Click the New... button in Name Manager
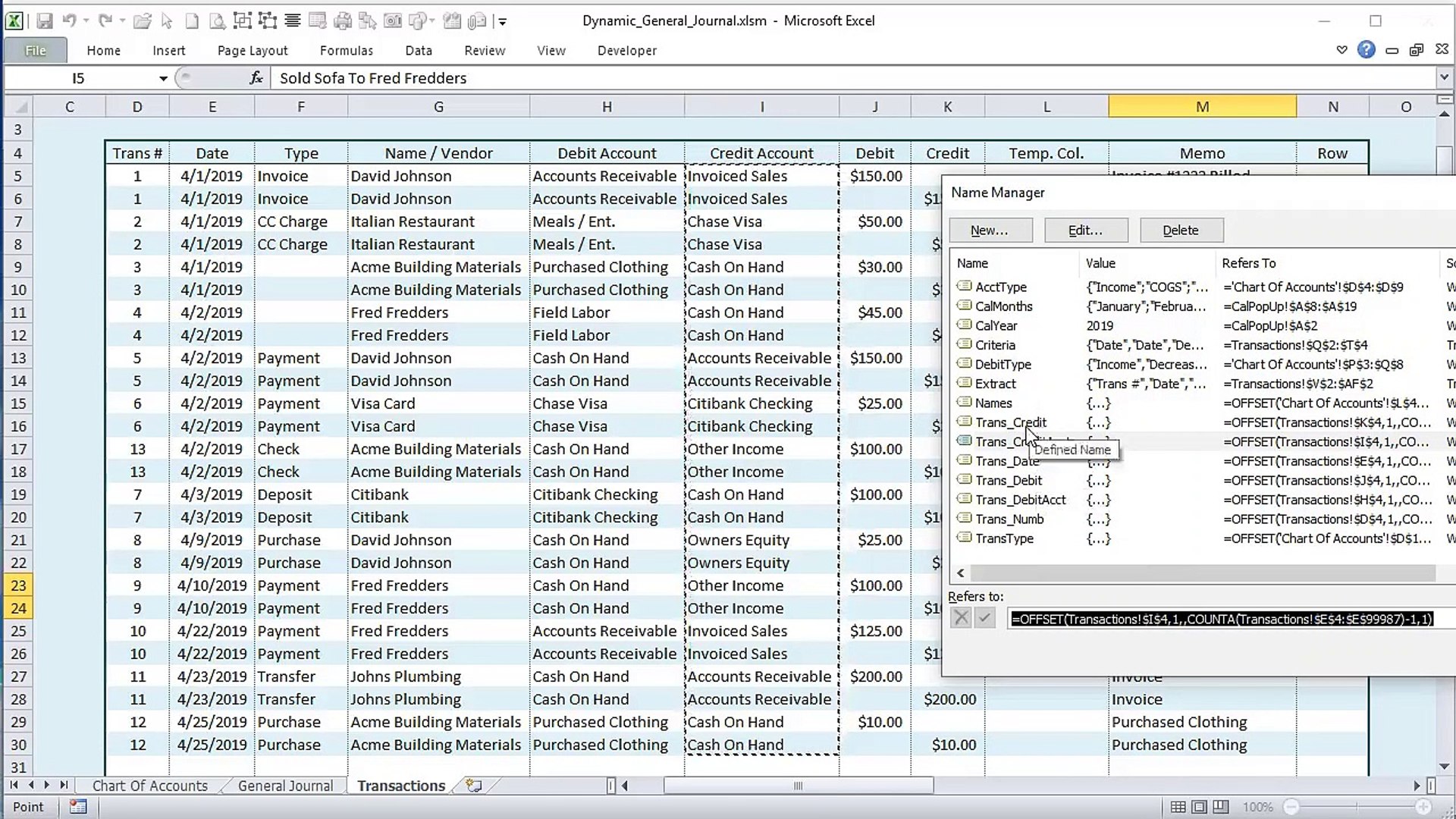The height and width of the screenshot is (819, 1456). click(x=990, y=231)
